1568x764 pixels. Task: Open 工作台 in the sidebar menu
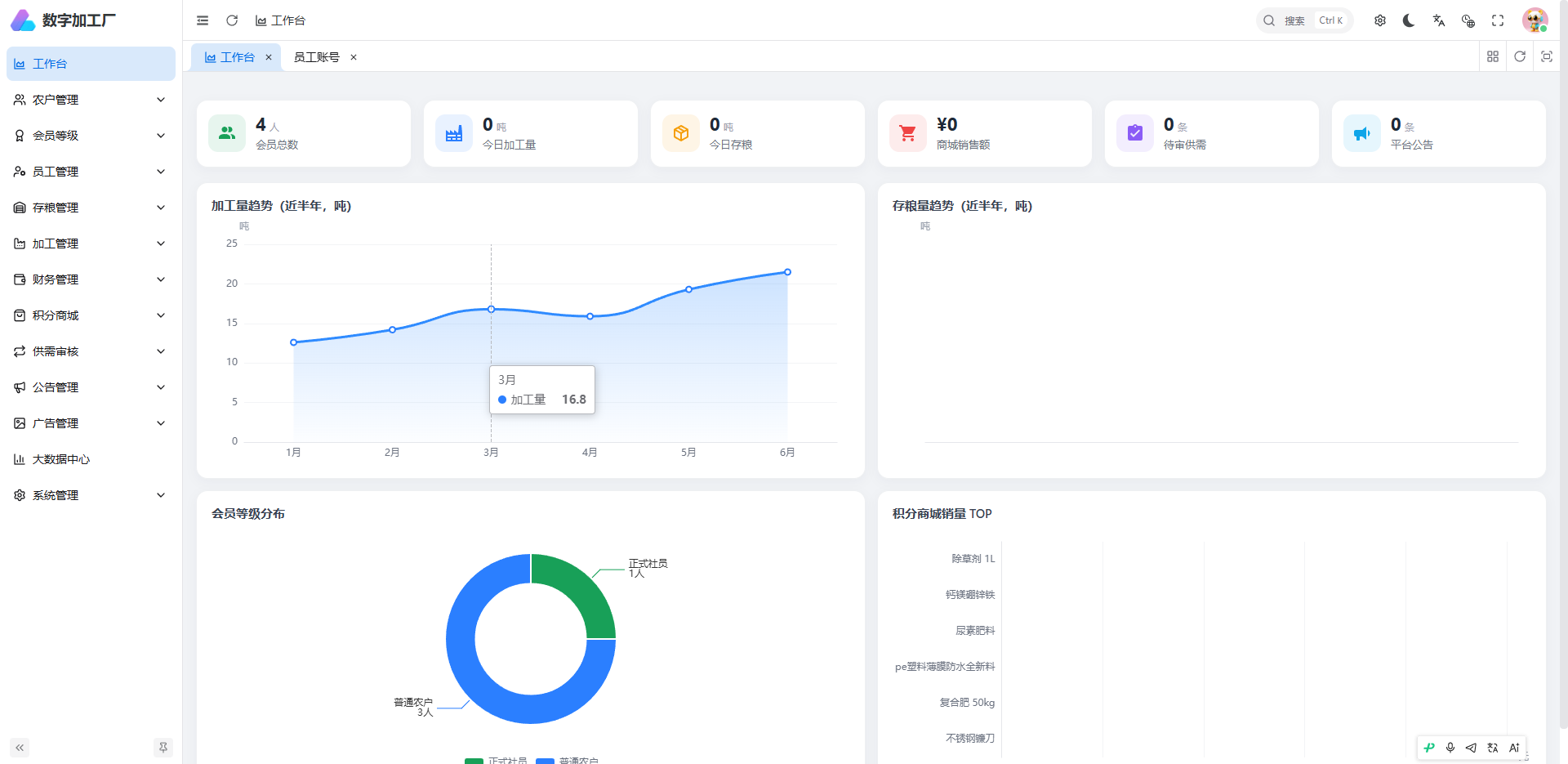(x=91, y=64)
